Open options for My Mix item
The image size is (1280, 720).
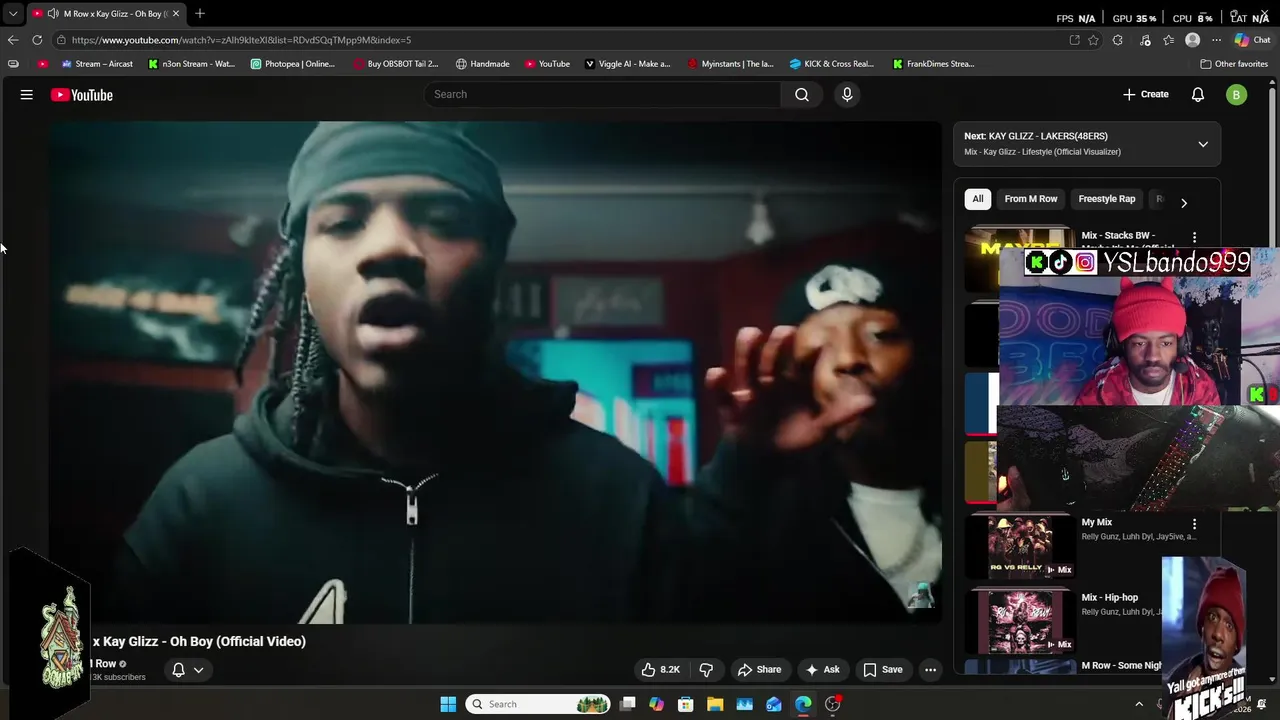1194,524
